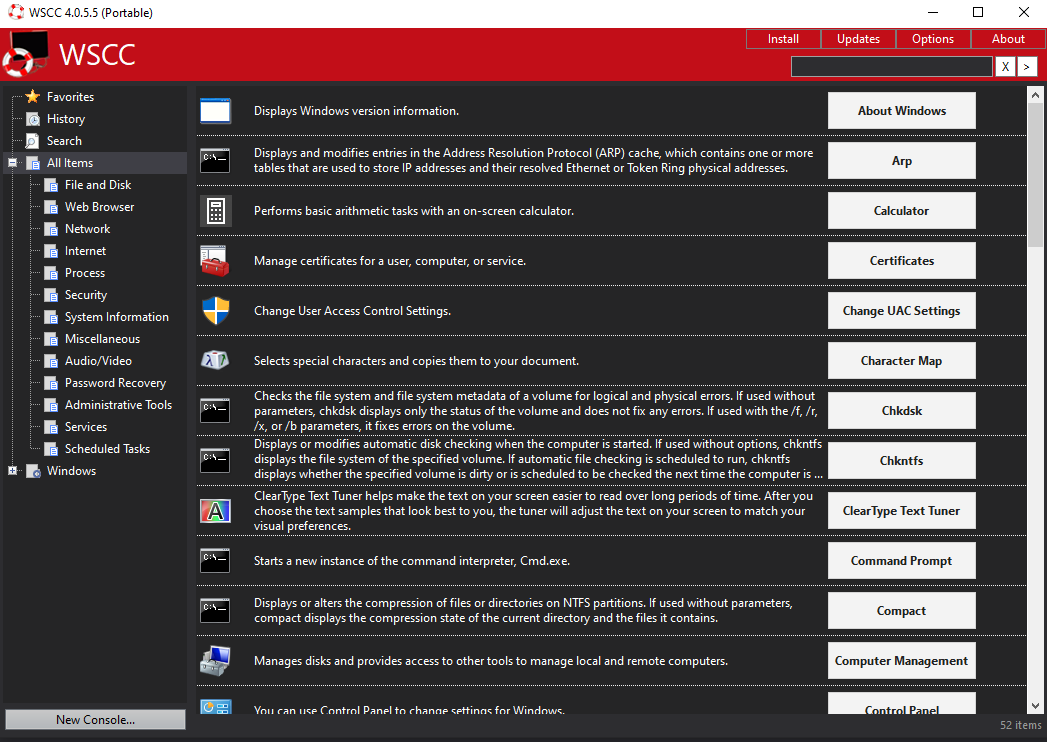Click the File and Disk category icon

(x=51, y=185)
